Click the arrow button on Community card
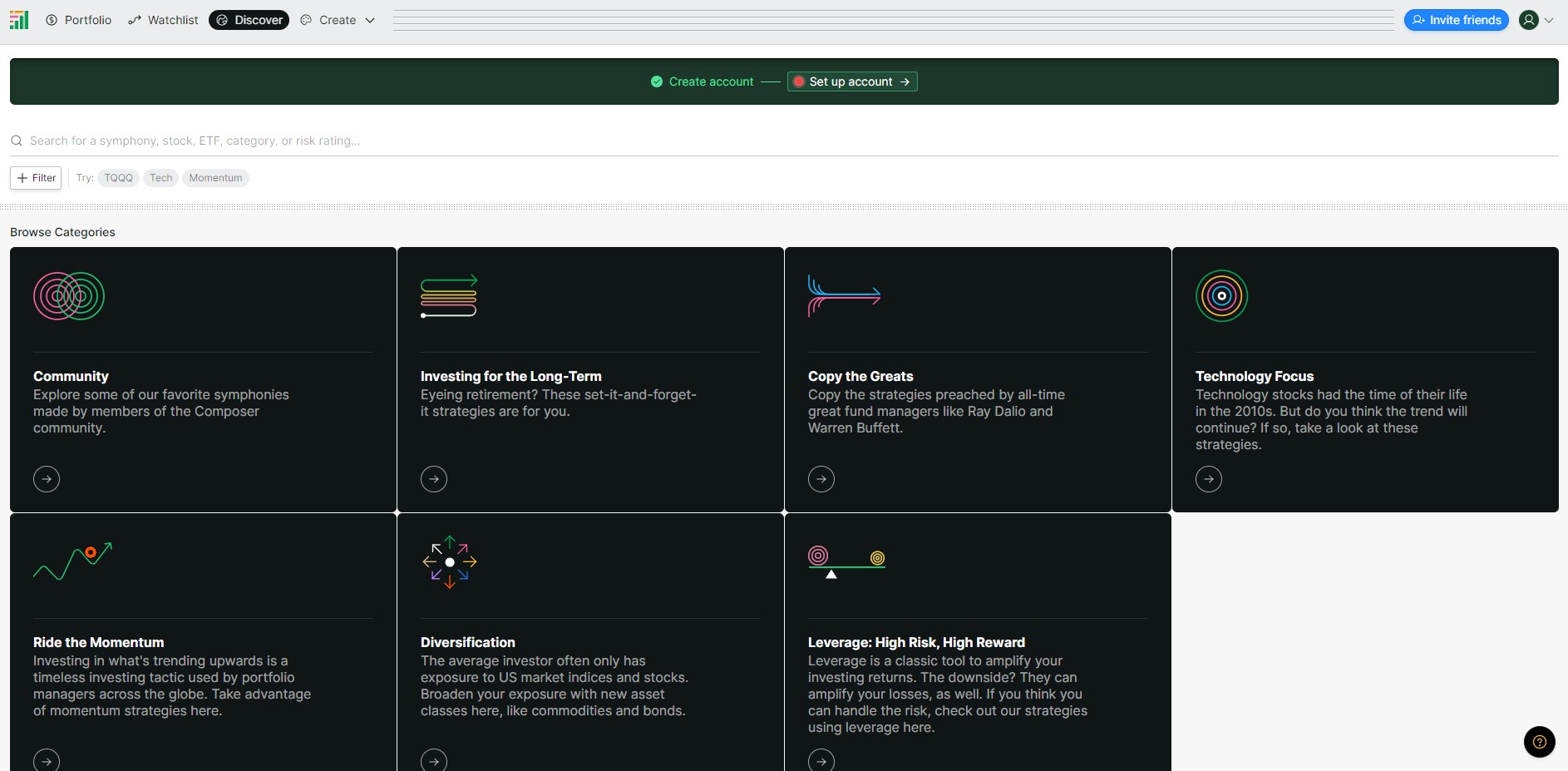 click(47, 479)
